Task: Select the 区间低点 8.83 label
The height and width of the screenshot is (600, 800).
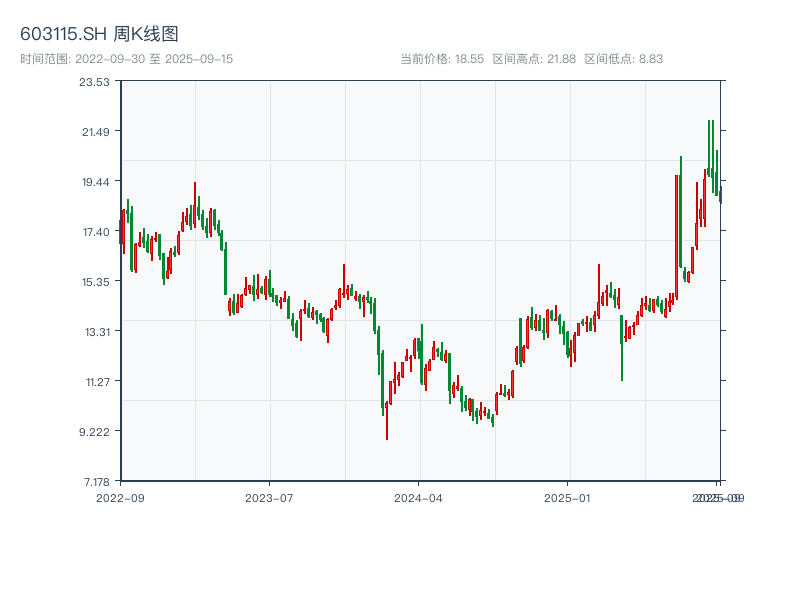Action: pyautogui.click(x=623, y=59)
